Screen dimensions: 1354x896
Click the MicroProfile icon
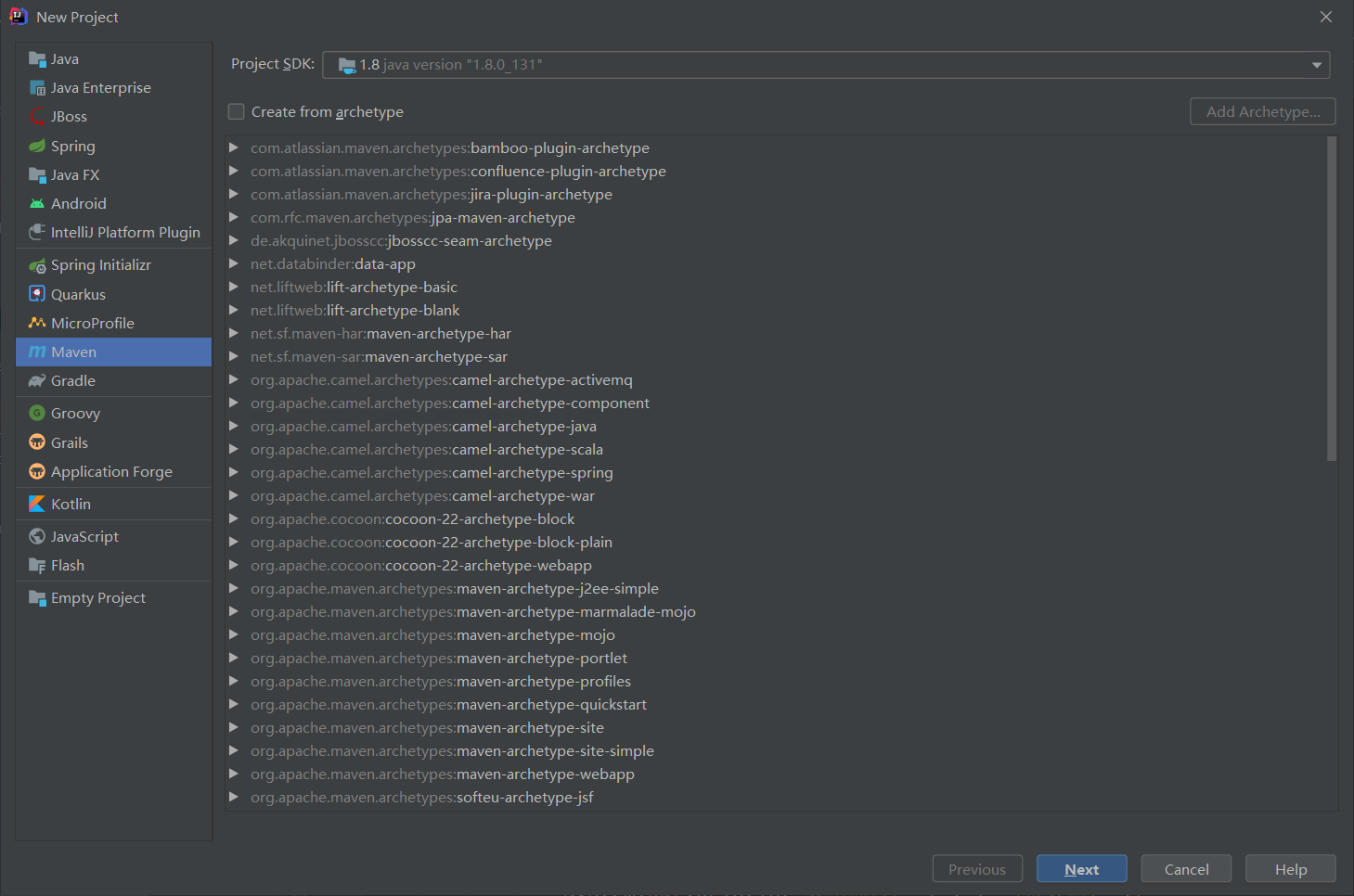(x=37, y=323)
